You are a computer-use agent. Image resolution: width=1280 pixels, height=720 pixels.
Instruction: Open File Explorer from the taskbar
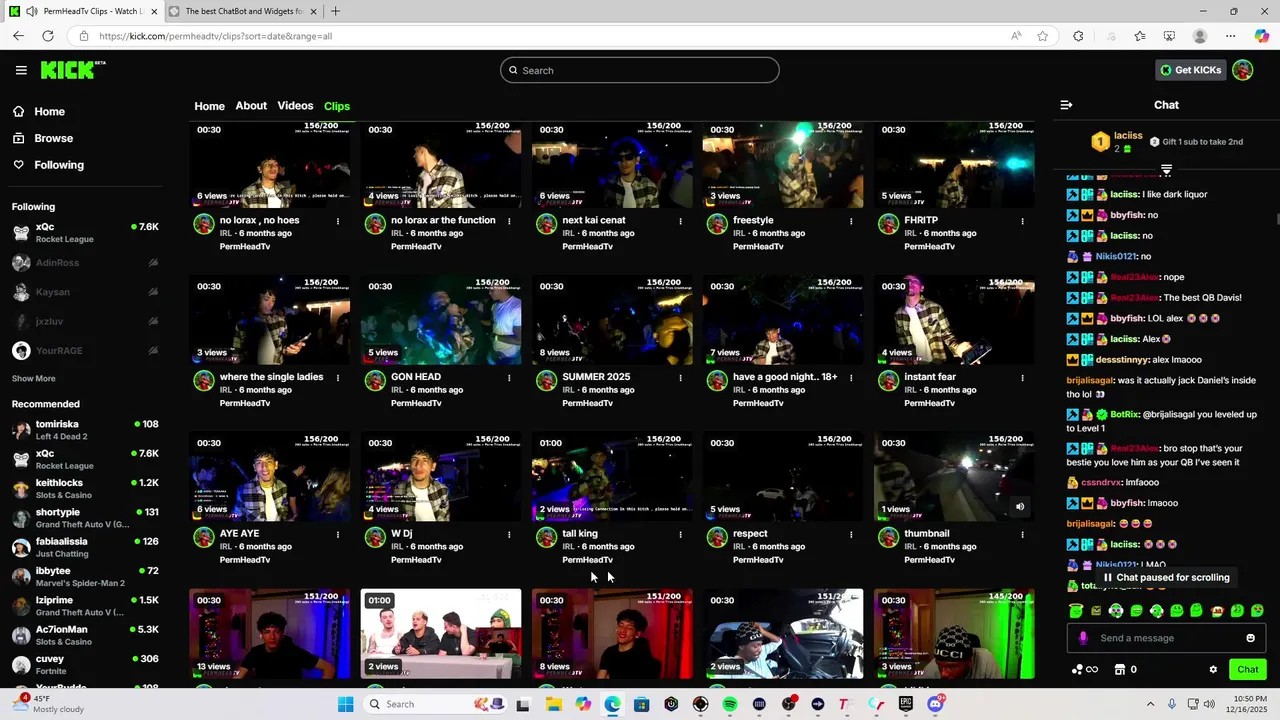(553, 704)
